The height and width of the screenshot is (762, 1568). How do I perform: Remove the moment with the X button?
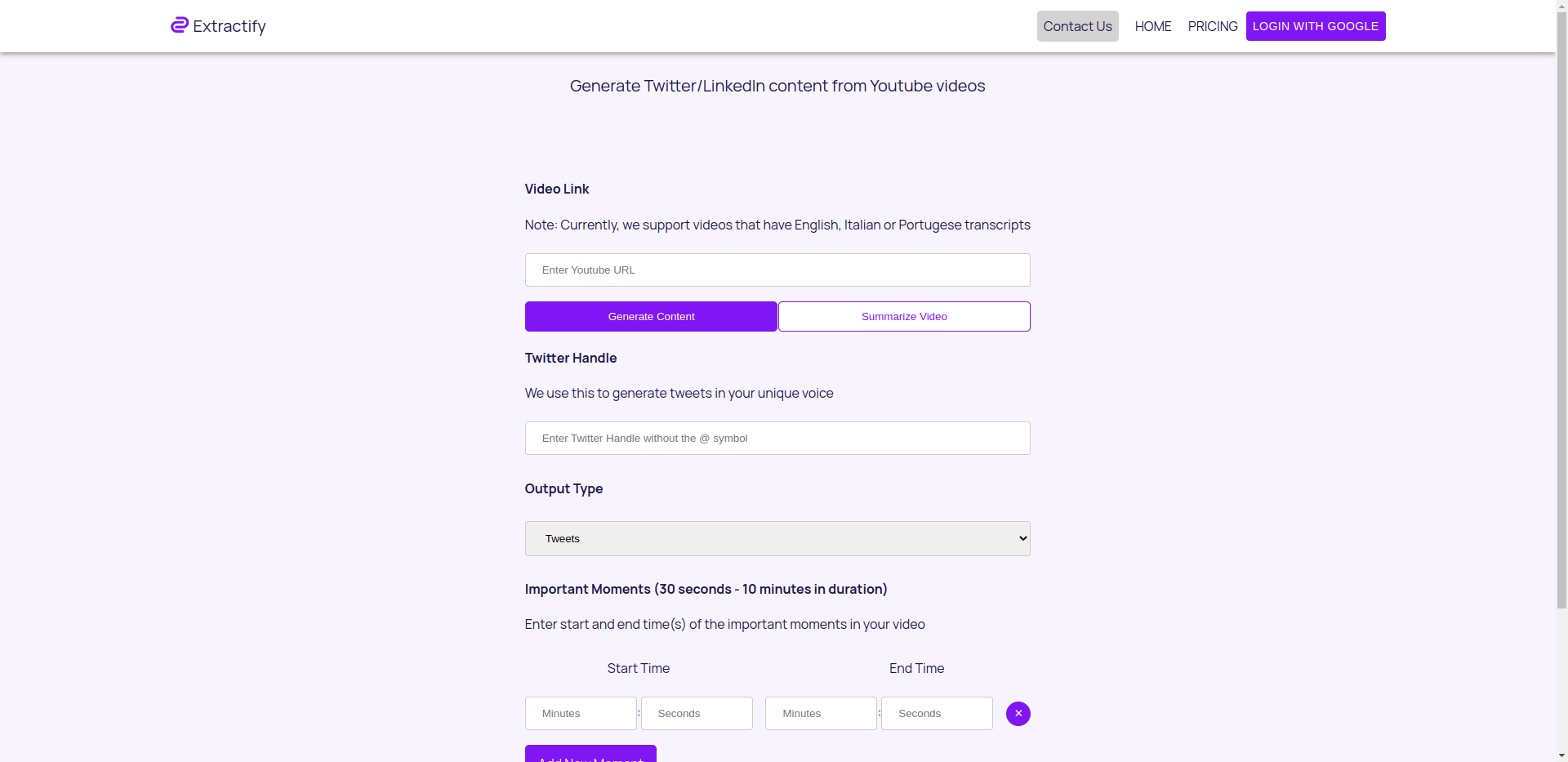[1018, 714]
